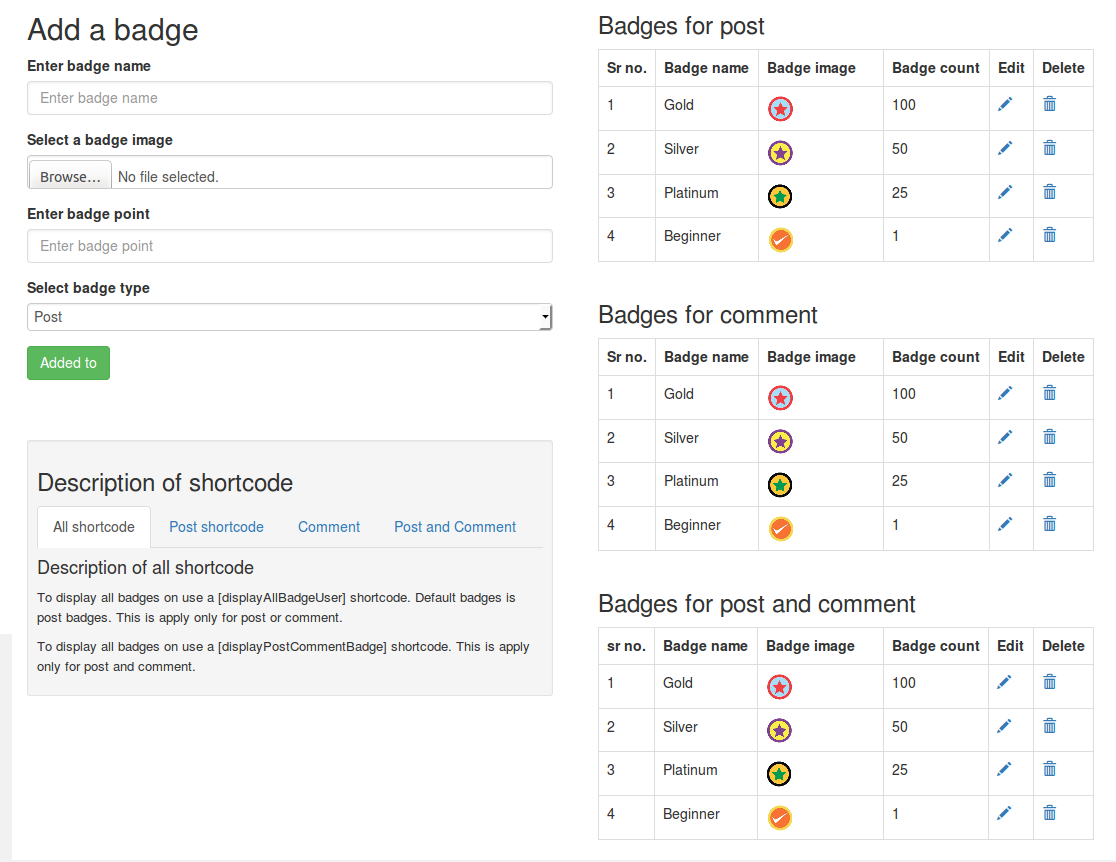Switch to the Post shortcode tab
Screen dimensions: 1116x862
coord(216,527)
